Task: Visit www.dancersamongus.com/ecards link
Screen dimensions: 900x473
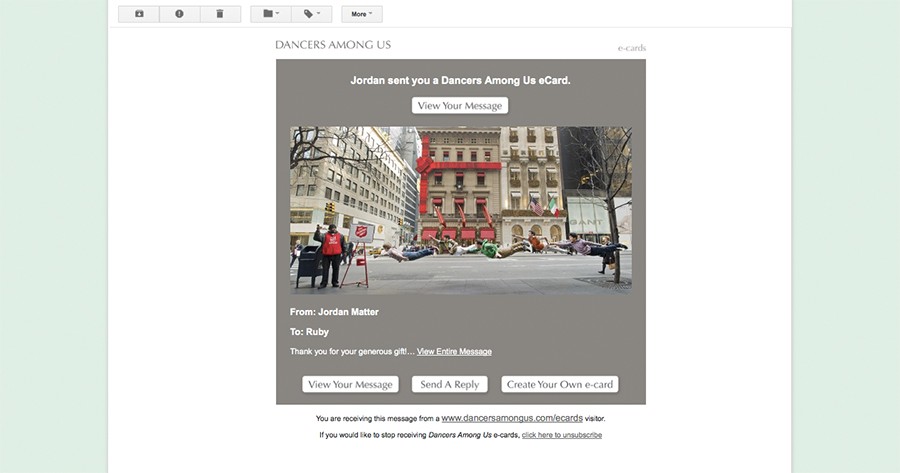Action: pos(512,418)
